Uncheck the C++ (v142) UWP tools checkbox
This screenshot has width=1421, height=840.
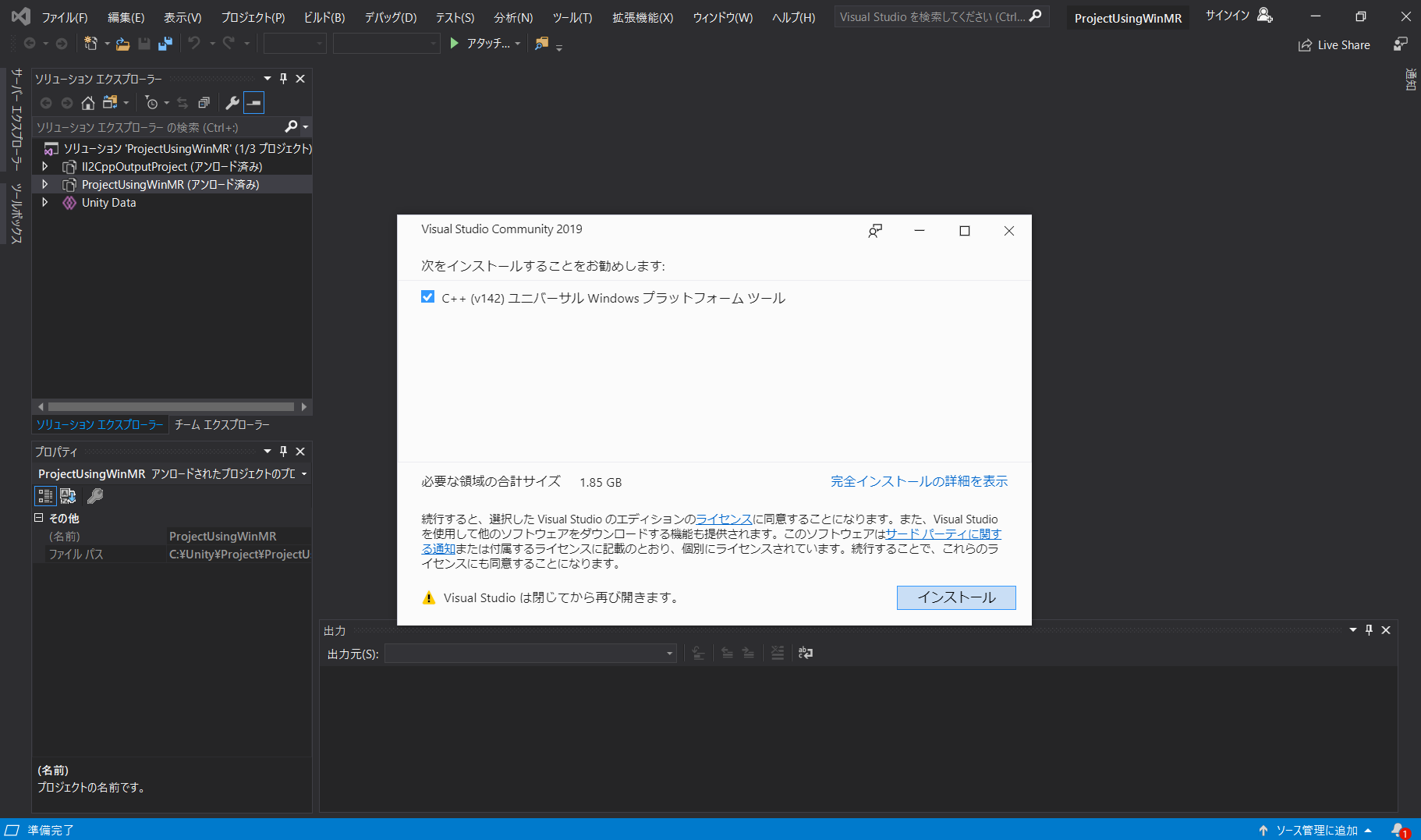428,296
